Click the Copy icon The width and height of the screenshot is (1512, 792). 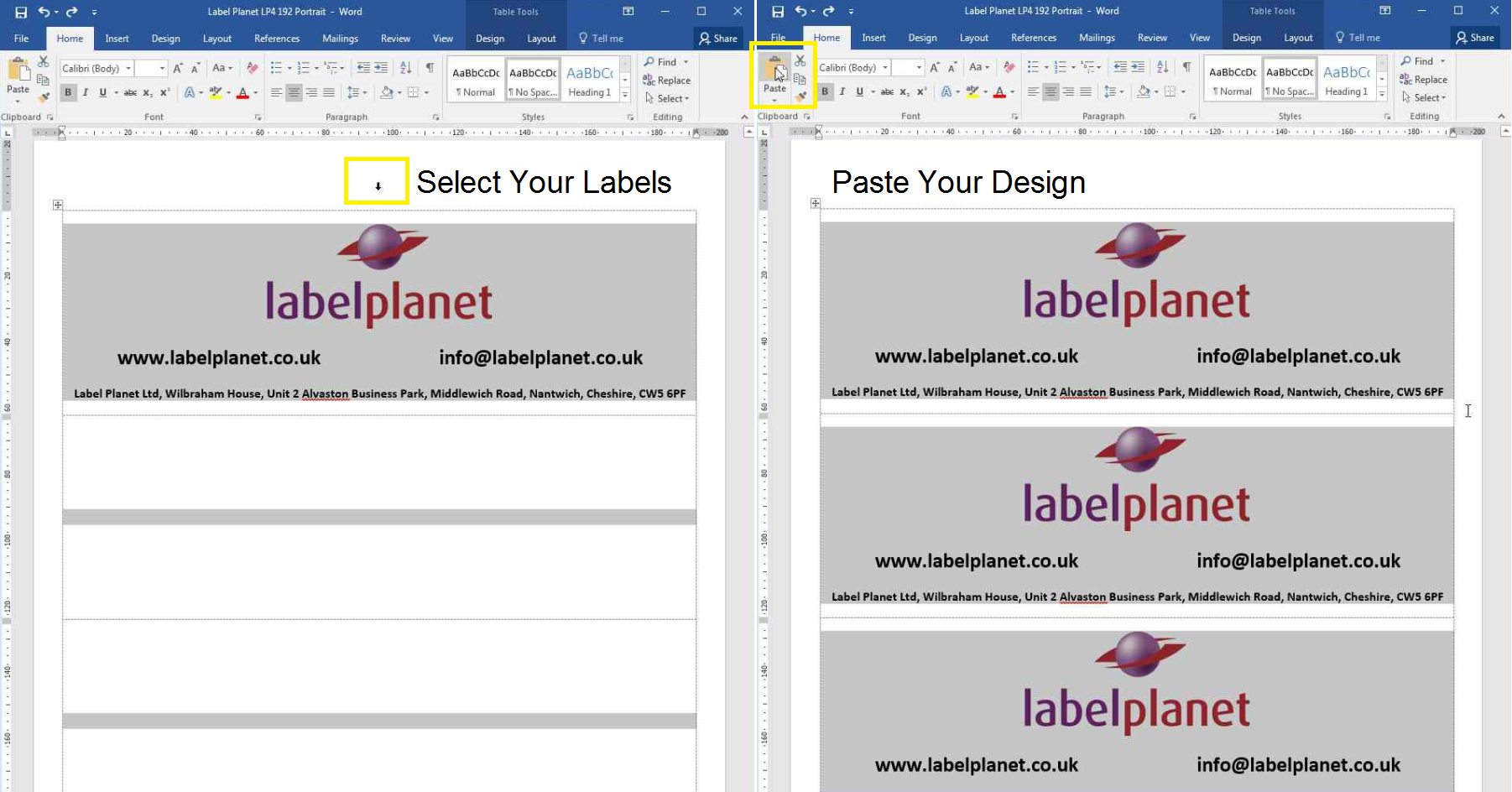[44, 79]
